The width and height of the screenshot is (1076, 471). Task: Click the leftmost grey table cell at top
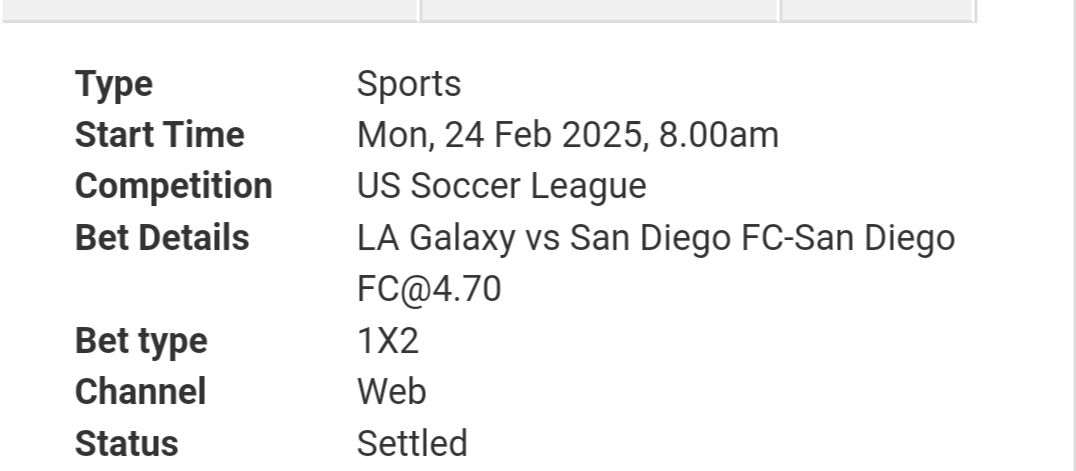pyautogui.click(x=210, y=10)
